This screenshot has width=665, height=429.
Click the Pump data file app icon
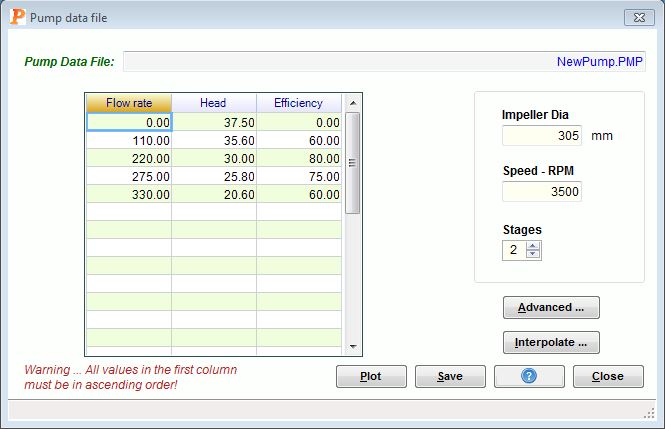17,17
